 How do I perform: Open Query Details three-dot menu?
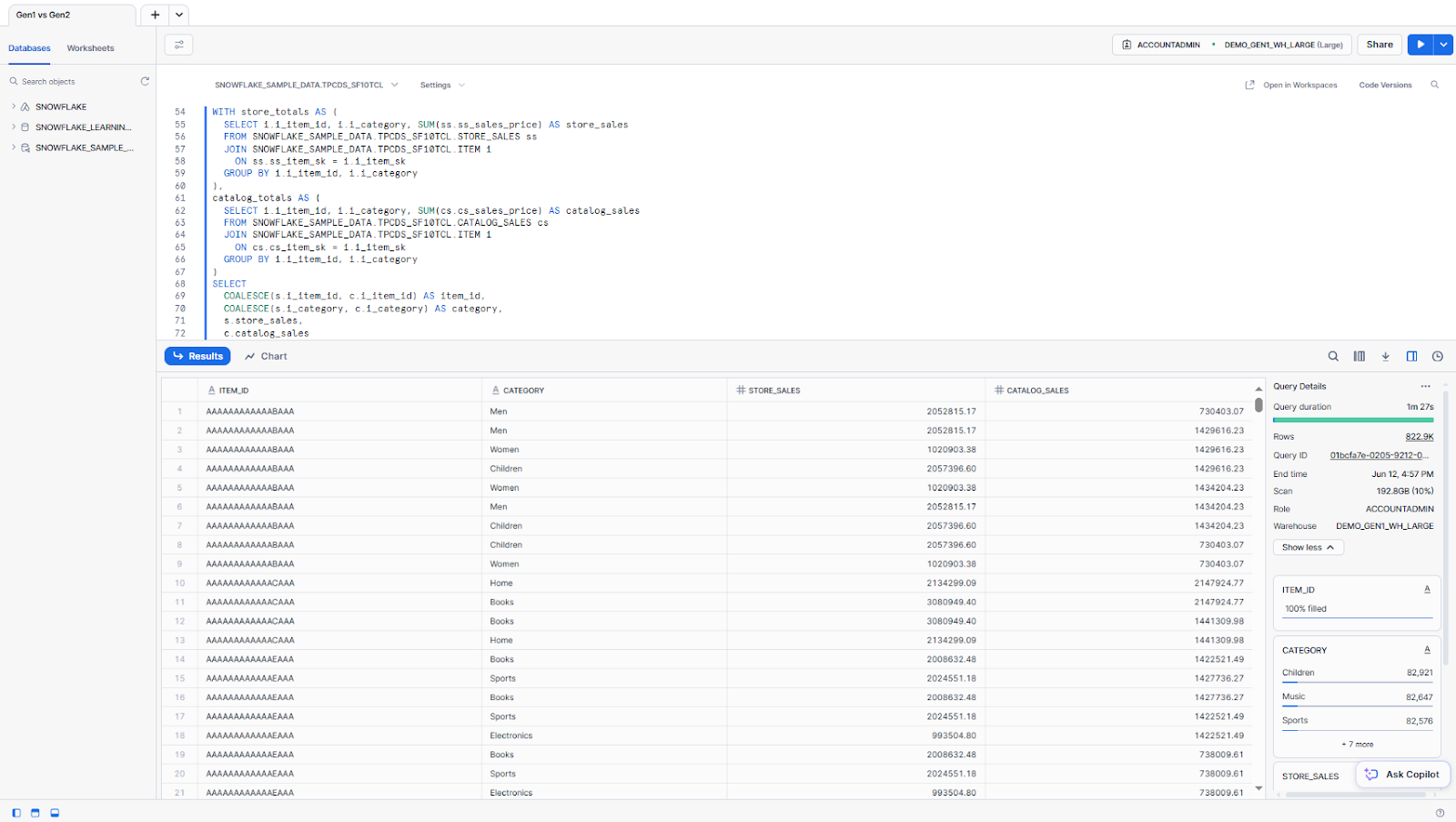pos(1426,386)
